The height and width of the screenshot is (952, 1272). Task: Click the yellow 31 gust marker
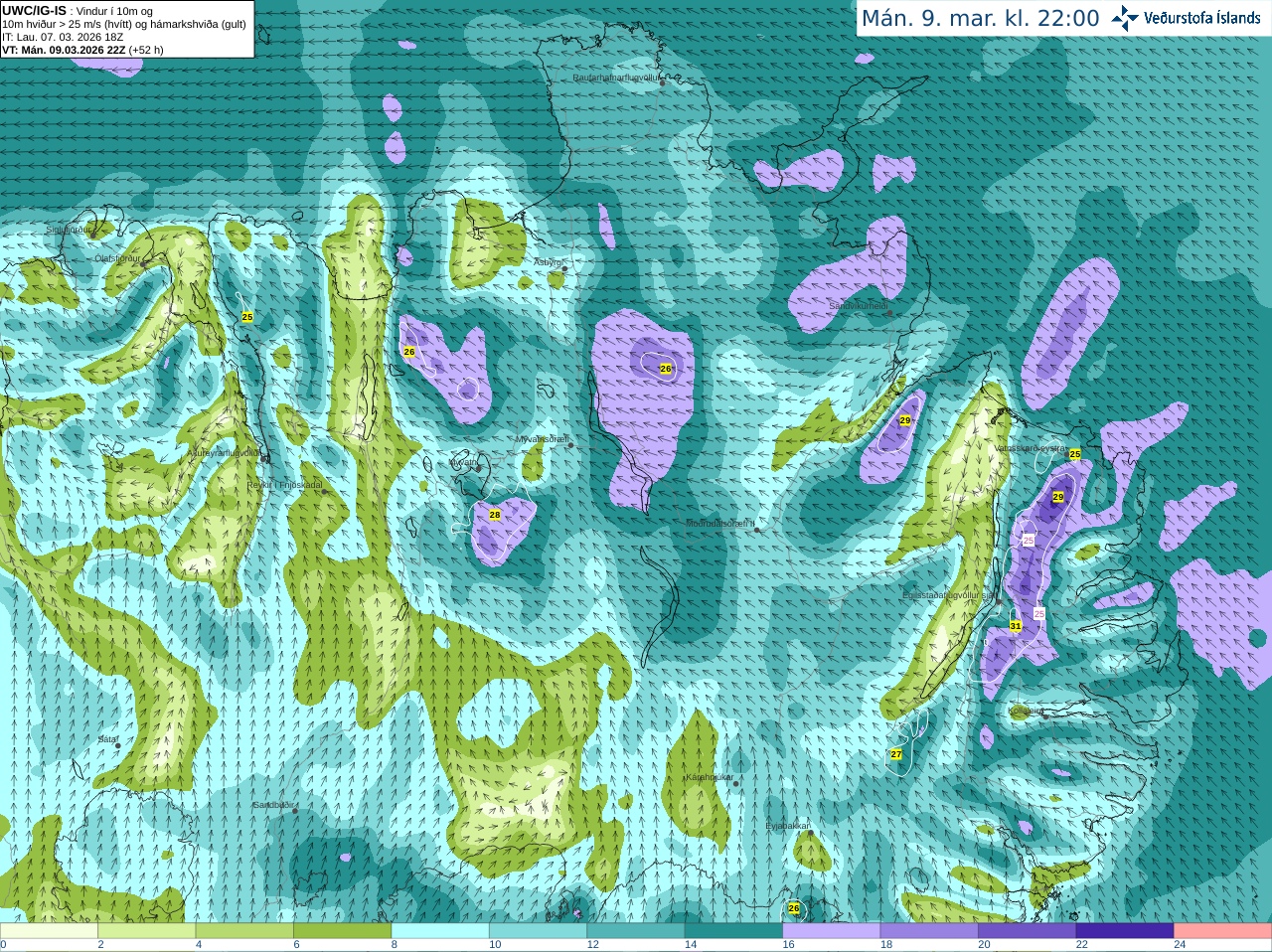tap(1016, 626)
